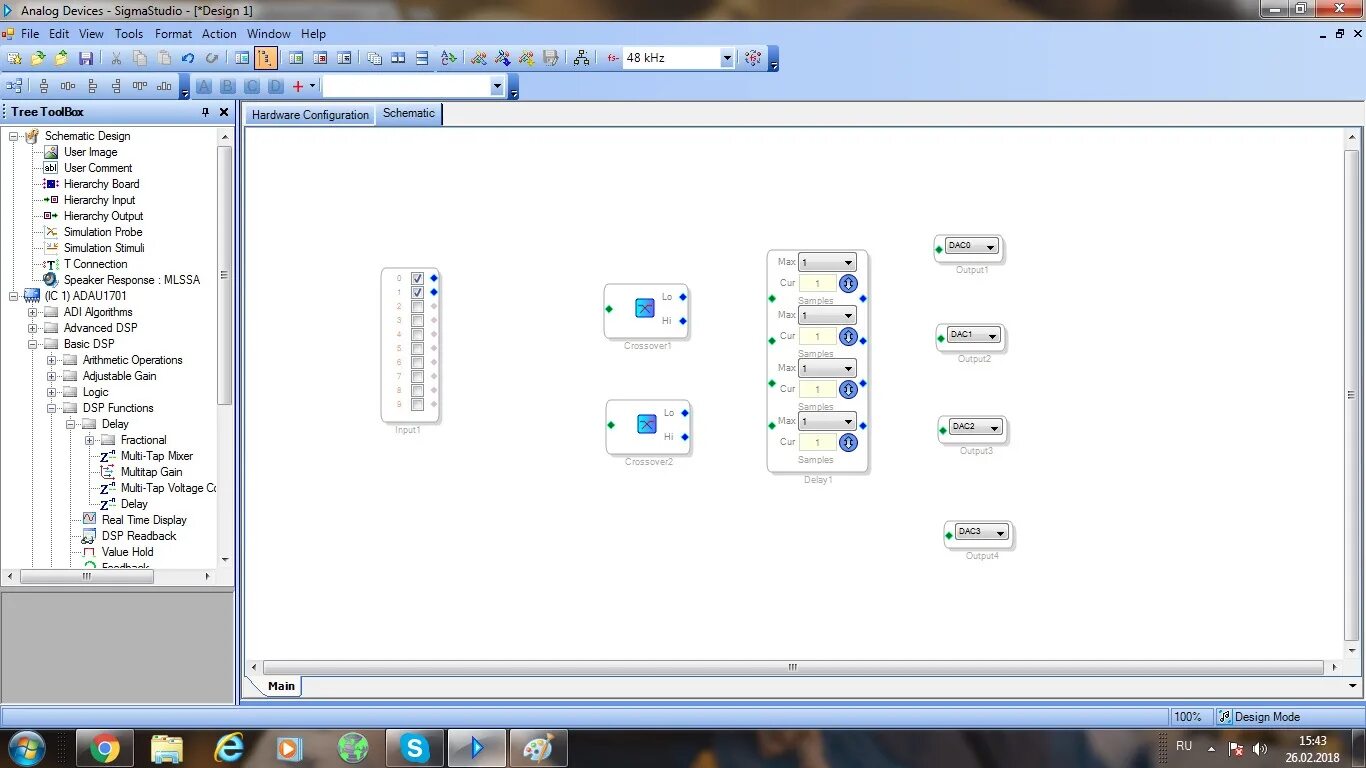Open the Tools menu
1366x768 pixels.
point(129,33)
